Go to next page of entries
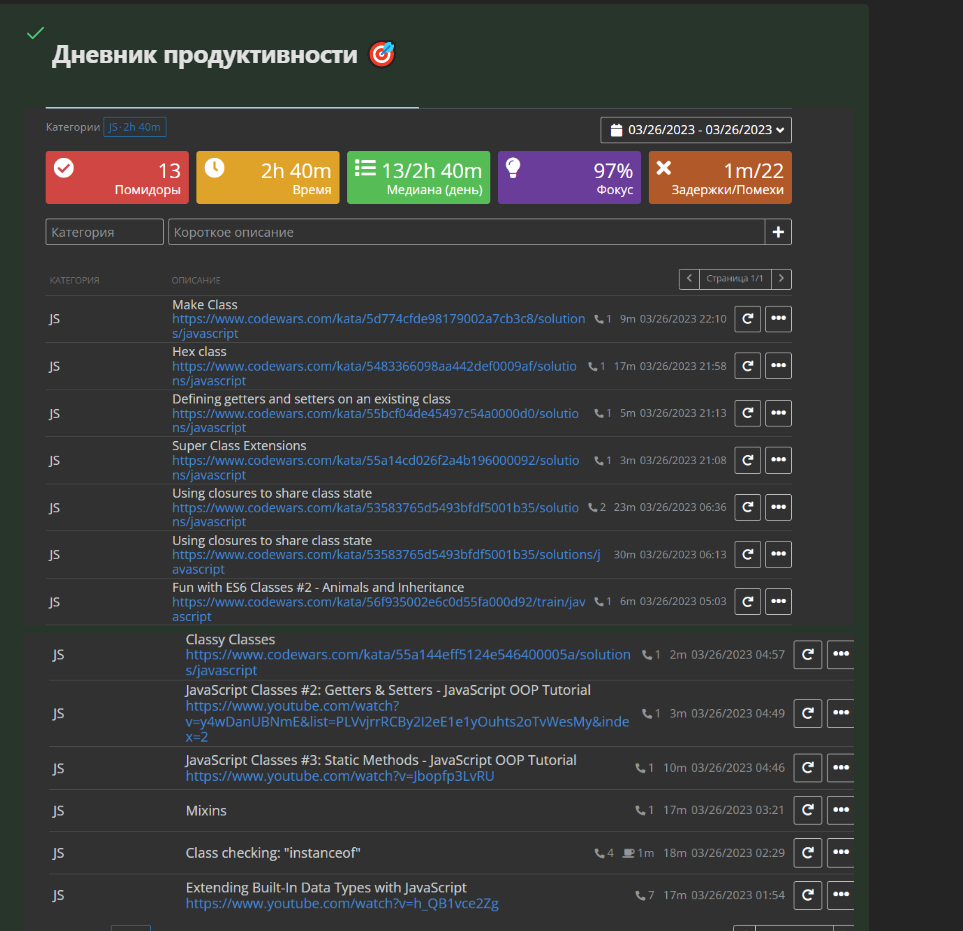 [782, 279]
